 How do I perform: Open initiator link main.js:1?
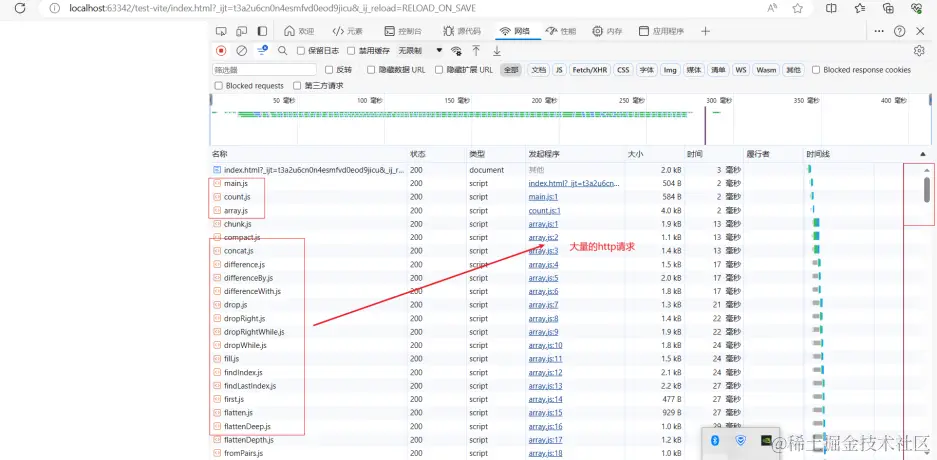[543, 197]
